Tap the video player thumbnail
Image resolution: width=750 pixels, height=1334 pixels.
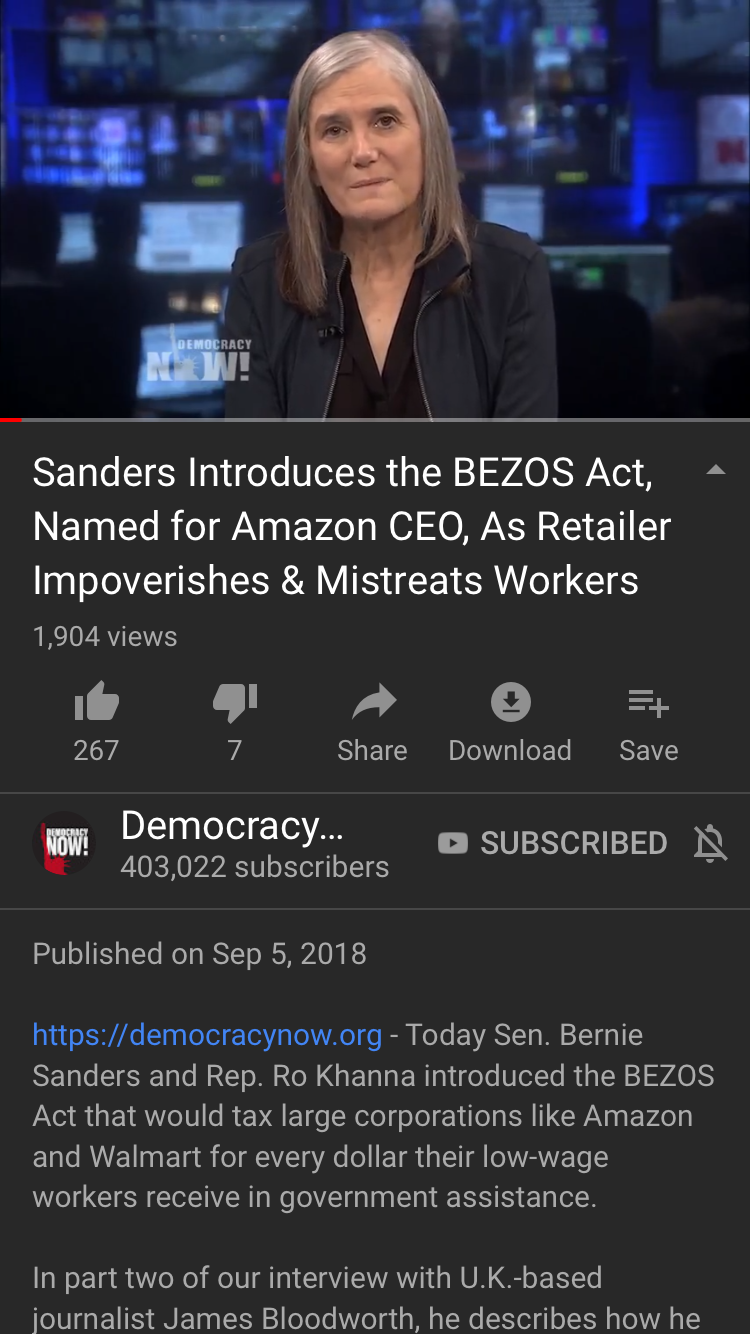coord(375,208)
